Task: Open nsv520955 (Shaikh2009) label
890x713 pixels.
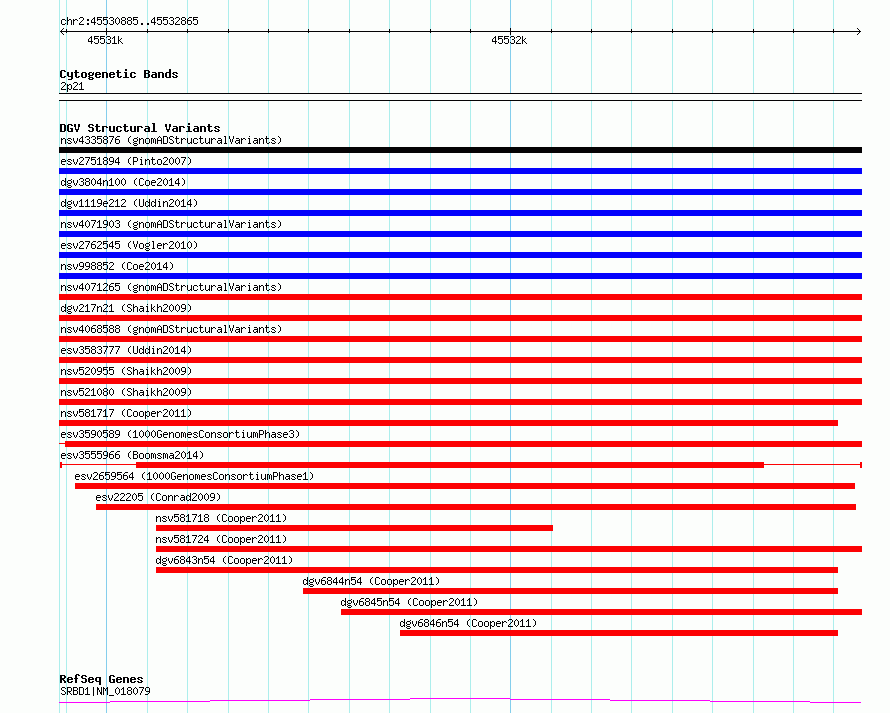Action: 126,371
